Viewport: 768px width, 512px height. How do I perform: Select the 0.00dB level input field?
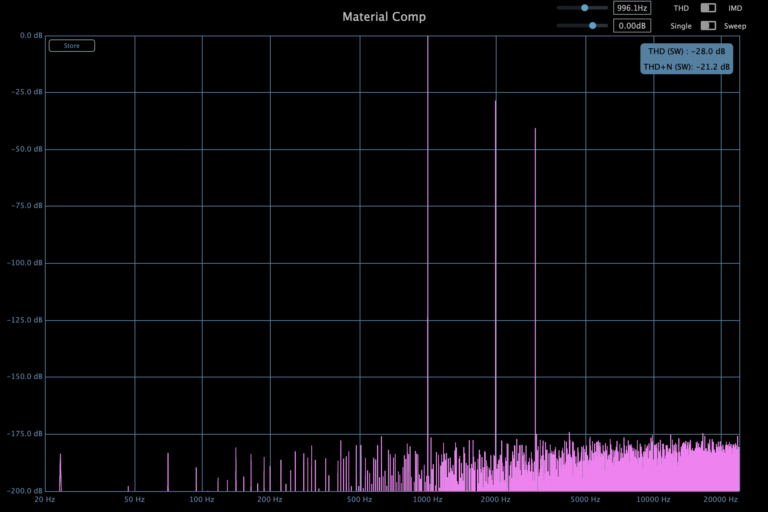click(630, 26)
